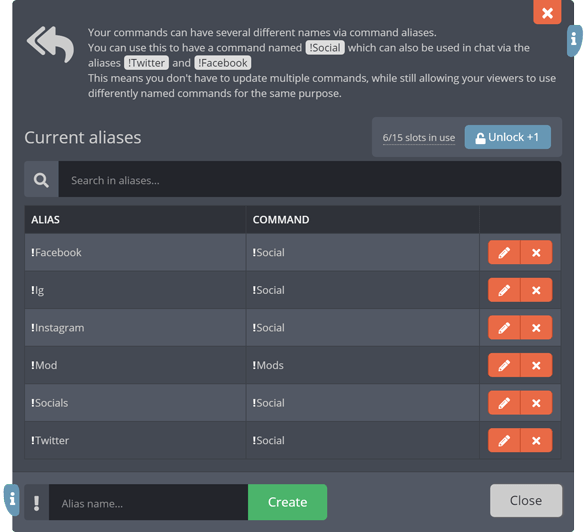Click the exclamation prefix icon

tap(37, 502)
